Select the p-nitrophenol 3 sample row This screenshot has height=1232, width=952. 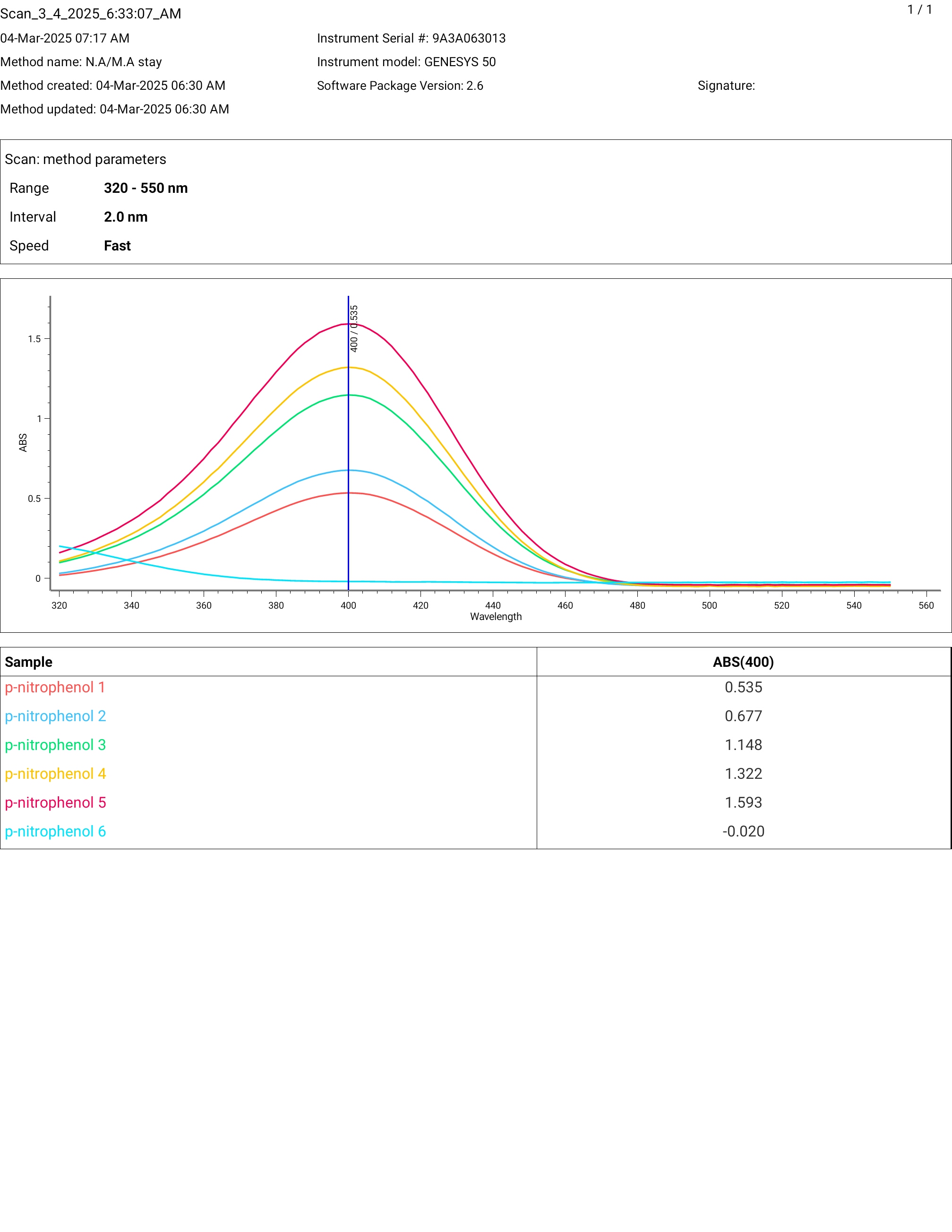[x=55, y=745]
